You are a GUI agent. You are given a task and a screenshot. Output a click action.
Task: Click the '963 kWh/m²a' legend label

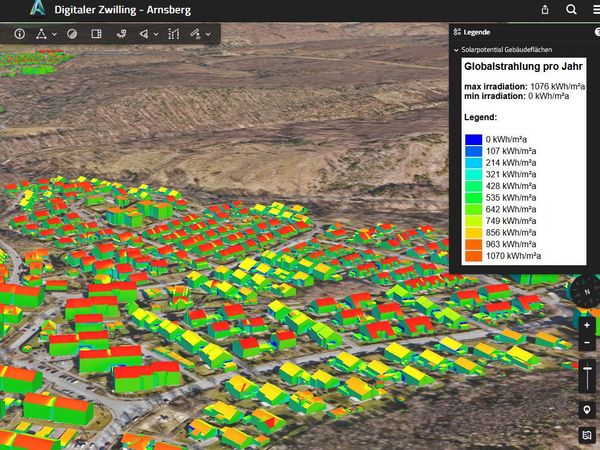tap(511, 244)
